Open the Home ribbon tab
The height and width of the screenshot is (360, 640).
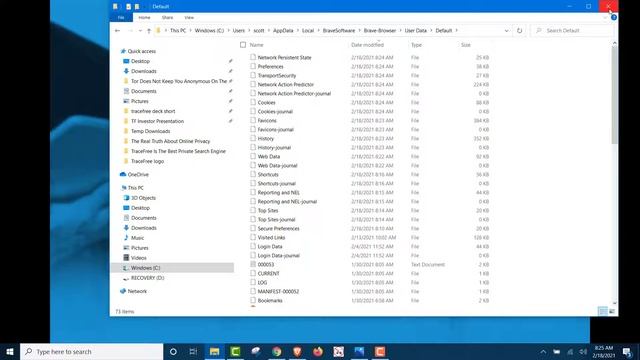pyautogui.click(x=144, y=18)
